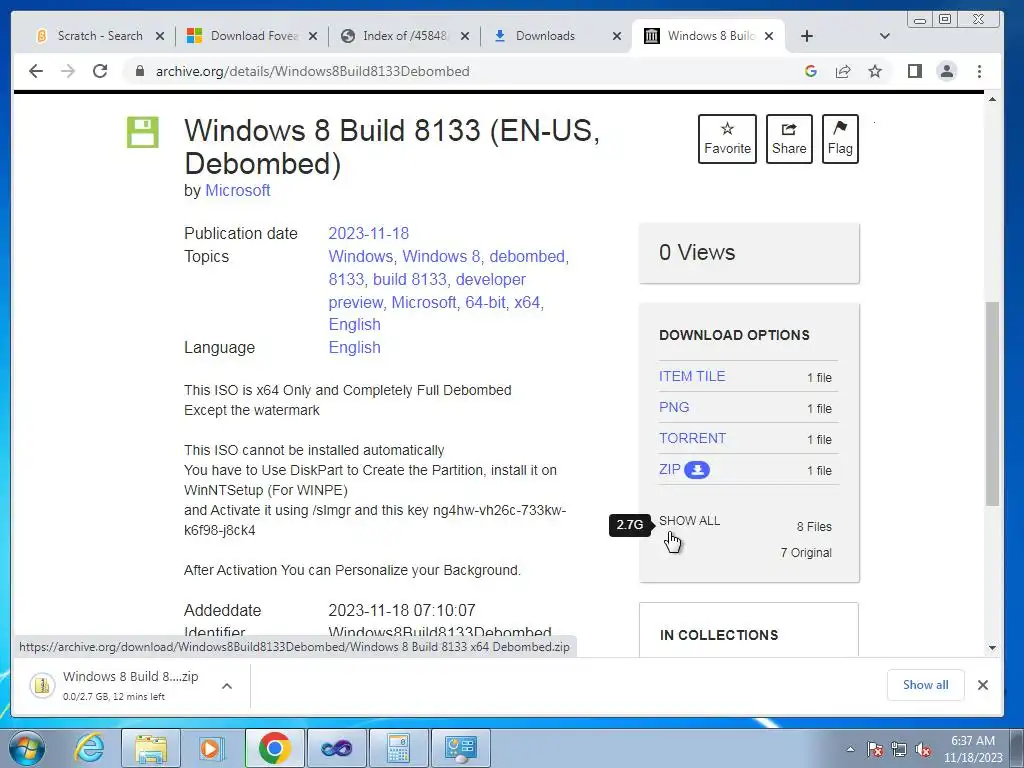Launch Internet Explorer from taskbar
Screen dimensions: 1024x768
tap(89, 748)
